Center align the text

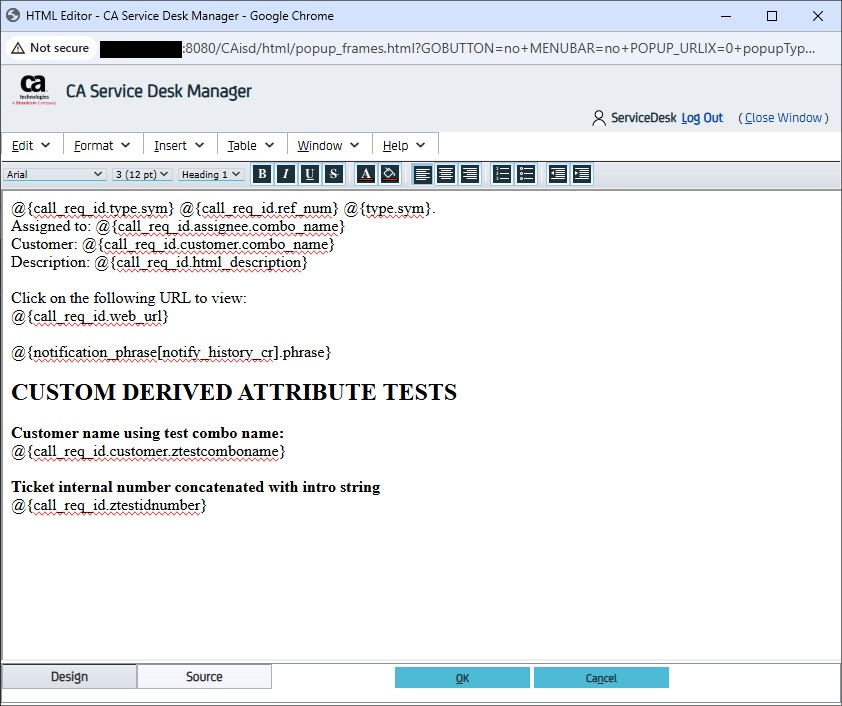[446, 174]
